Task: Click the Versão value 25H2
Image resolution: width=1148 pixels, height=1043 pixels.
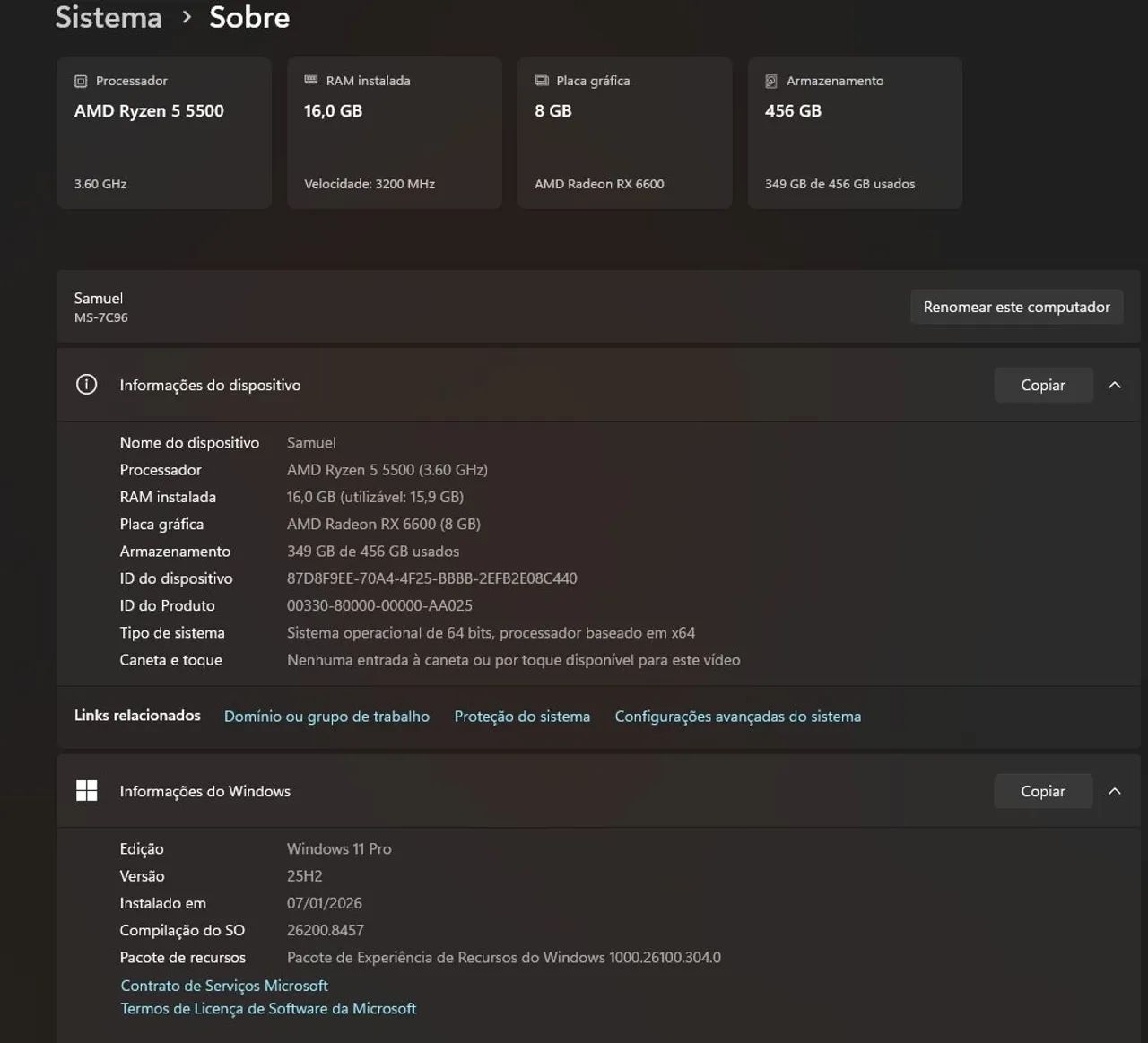Action: point(305,876)
